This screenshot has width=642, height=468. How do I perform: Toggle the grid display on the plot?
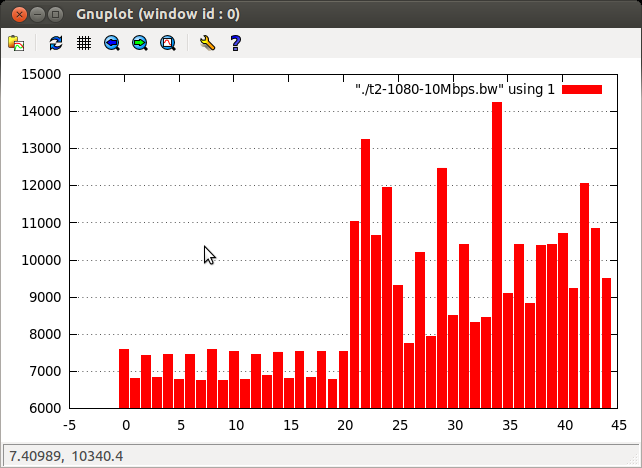pos(84,43)
